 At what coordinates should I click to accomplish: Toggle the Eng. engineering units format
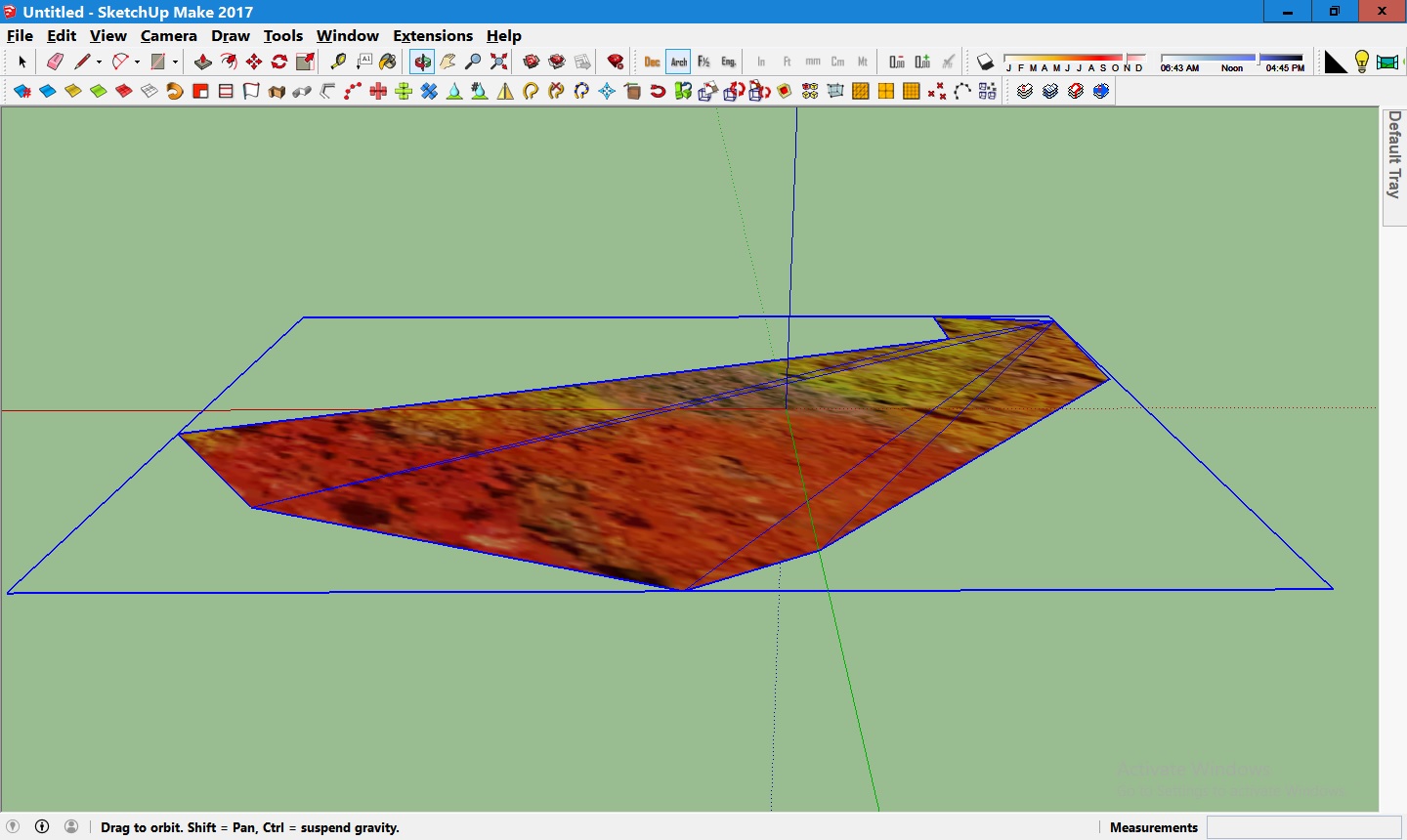[x=729, y=62]
